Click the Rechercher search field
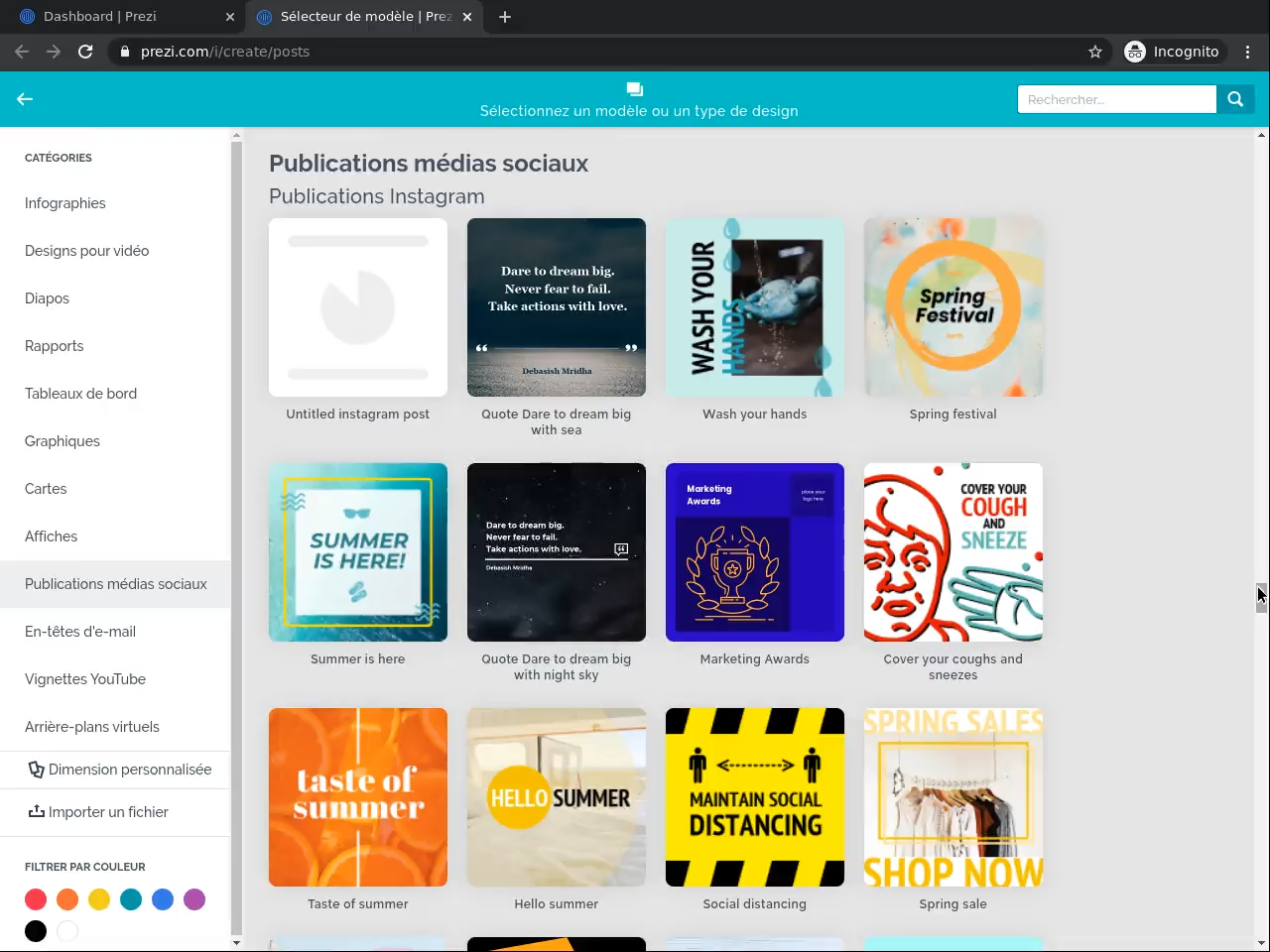The image size is (1270, 952). pyautogui.click(x=1117, y=99)
